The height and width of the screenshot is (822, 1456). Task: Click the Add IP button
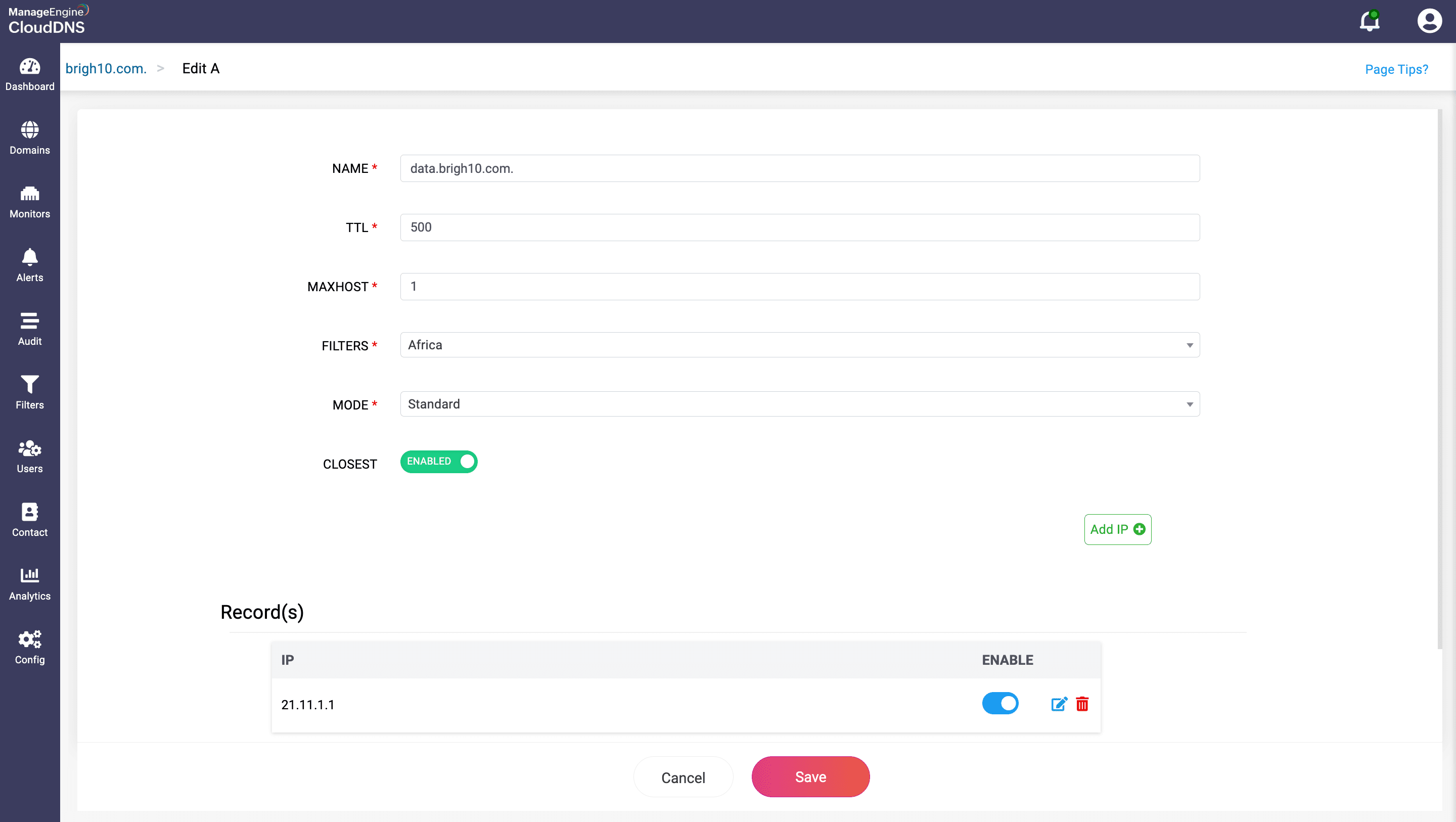[1117, 529]
